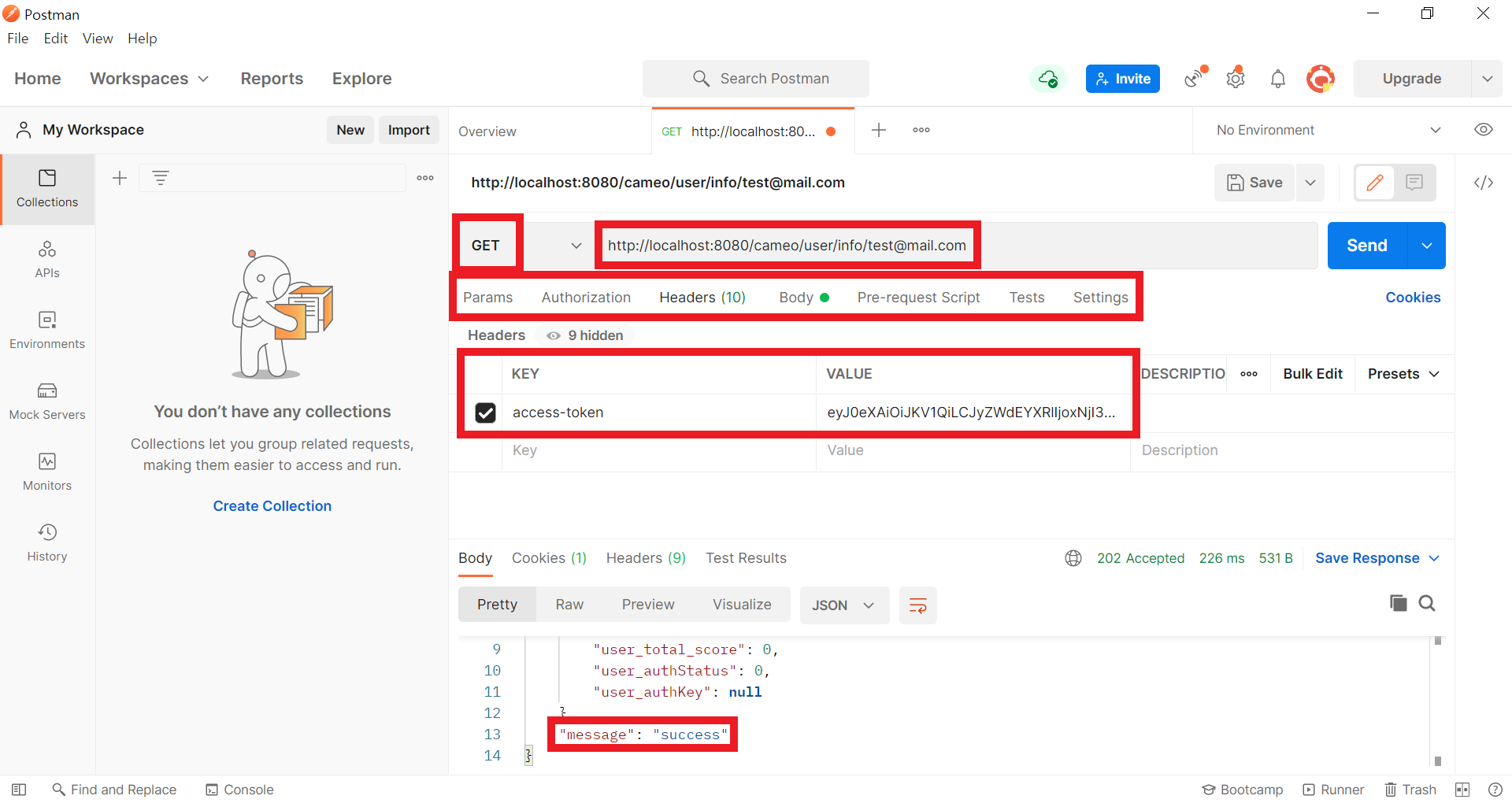Click the Bulk Edit button
The height and width of the screenshot is (803, 1512).
click(x=1313, y=374)
